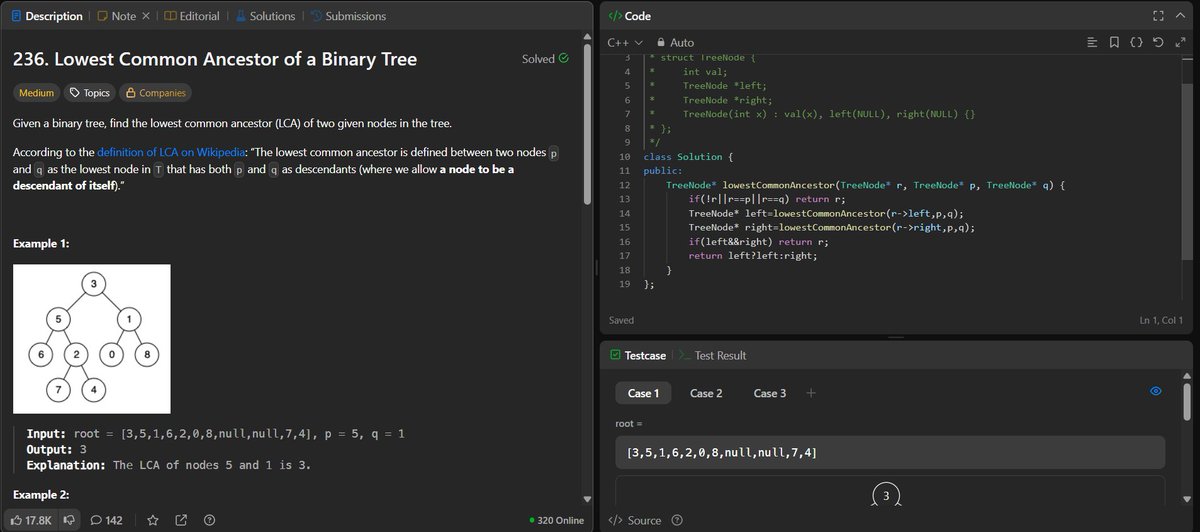Click the share external-link icon
Image resolution: width=1200 pixels, height=532 pixels.
182,520
